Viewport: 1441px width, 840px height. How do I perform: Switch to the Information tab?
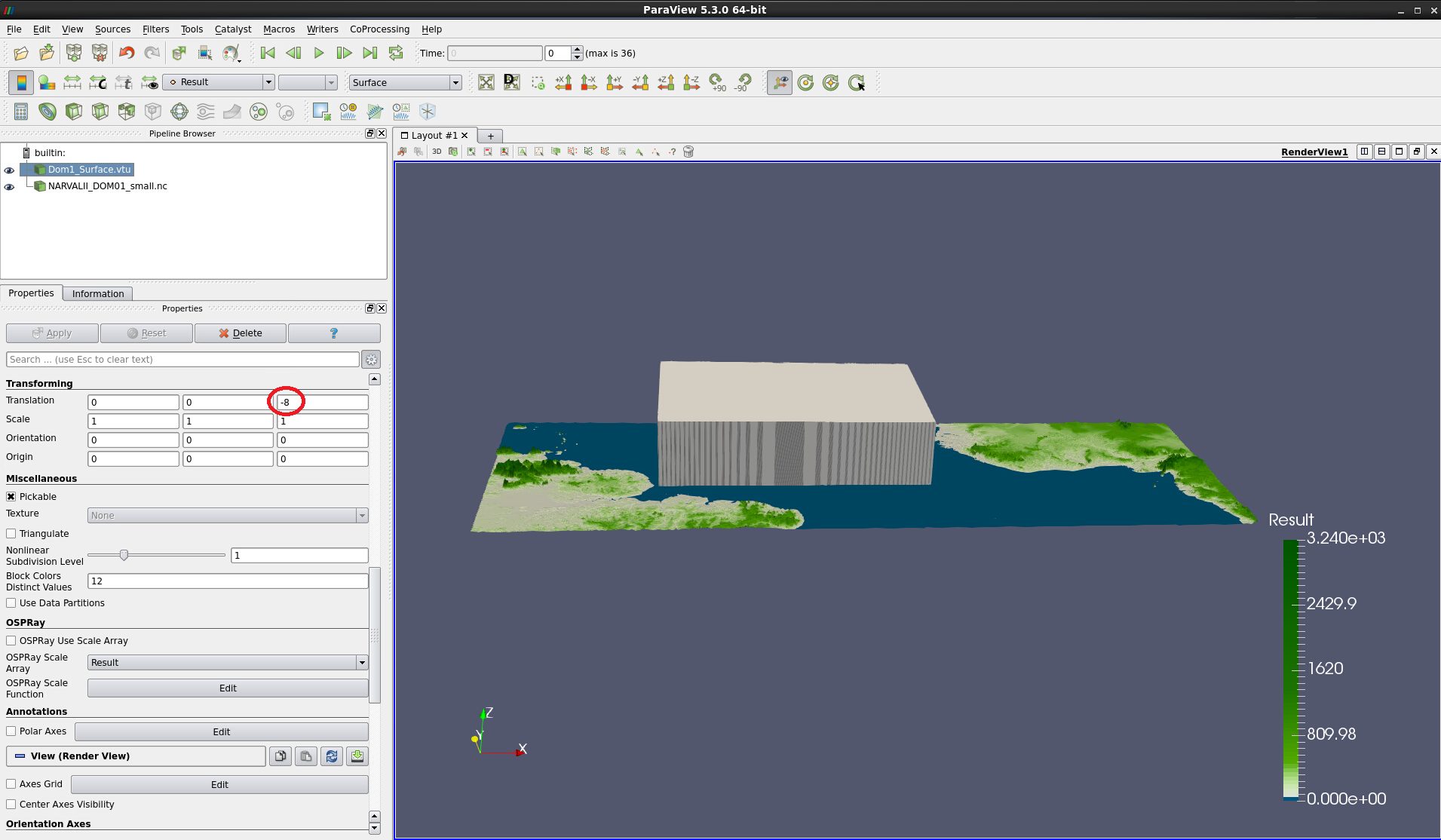(98, 293)
